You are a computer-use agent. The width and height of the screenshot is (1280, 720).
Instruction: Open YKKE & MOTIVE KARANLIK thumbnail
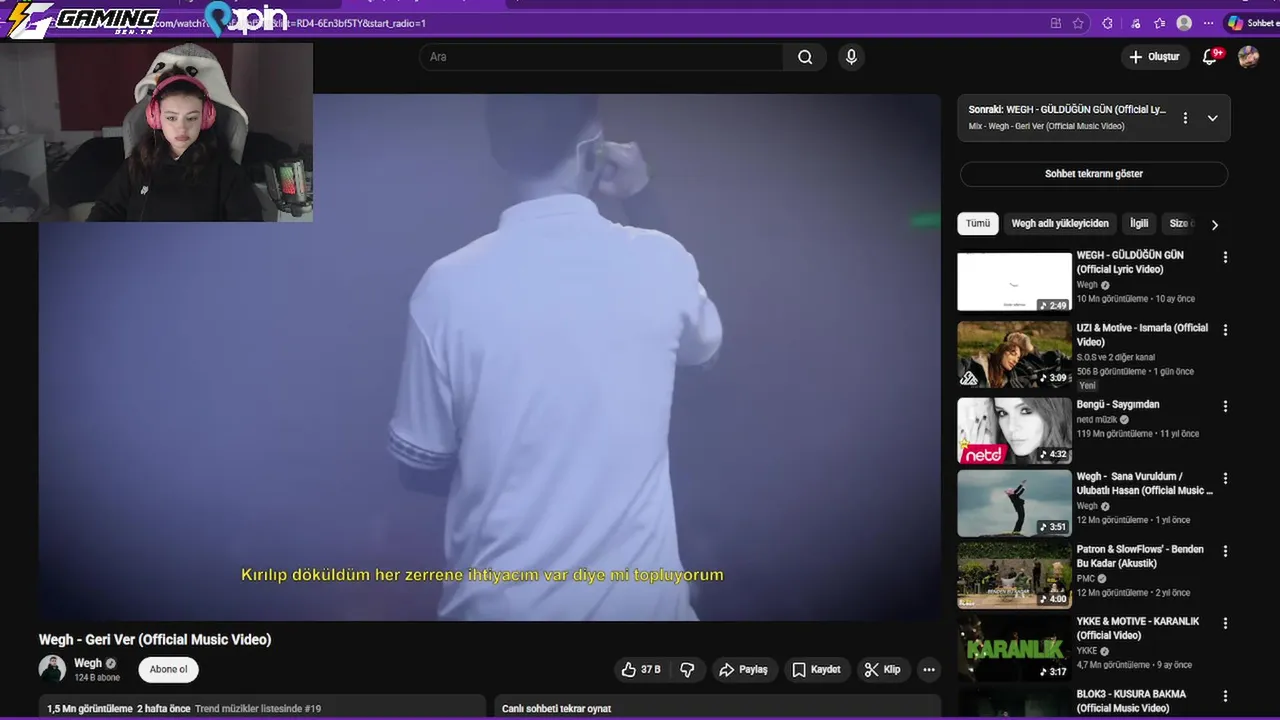tap(1014, 647)
